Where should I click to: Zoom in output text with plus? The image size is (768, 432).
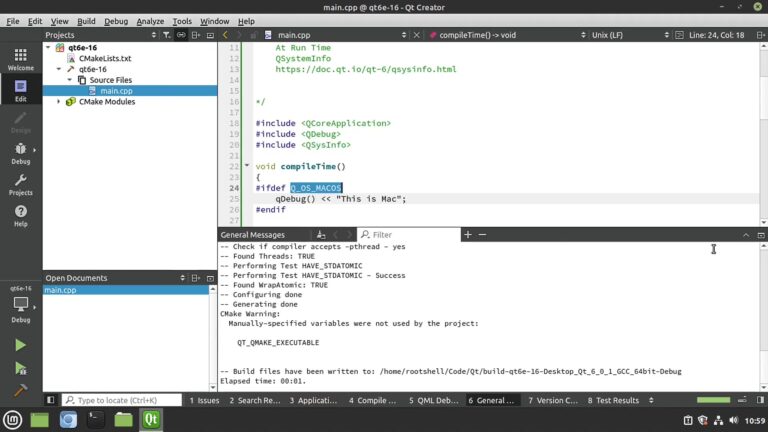468,235
